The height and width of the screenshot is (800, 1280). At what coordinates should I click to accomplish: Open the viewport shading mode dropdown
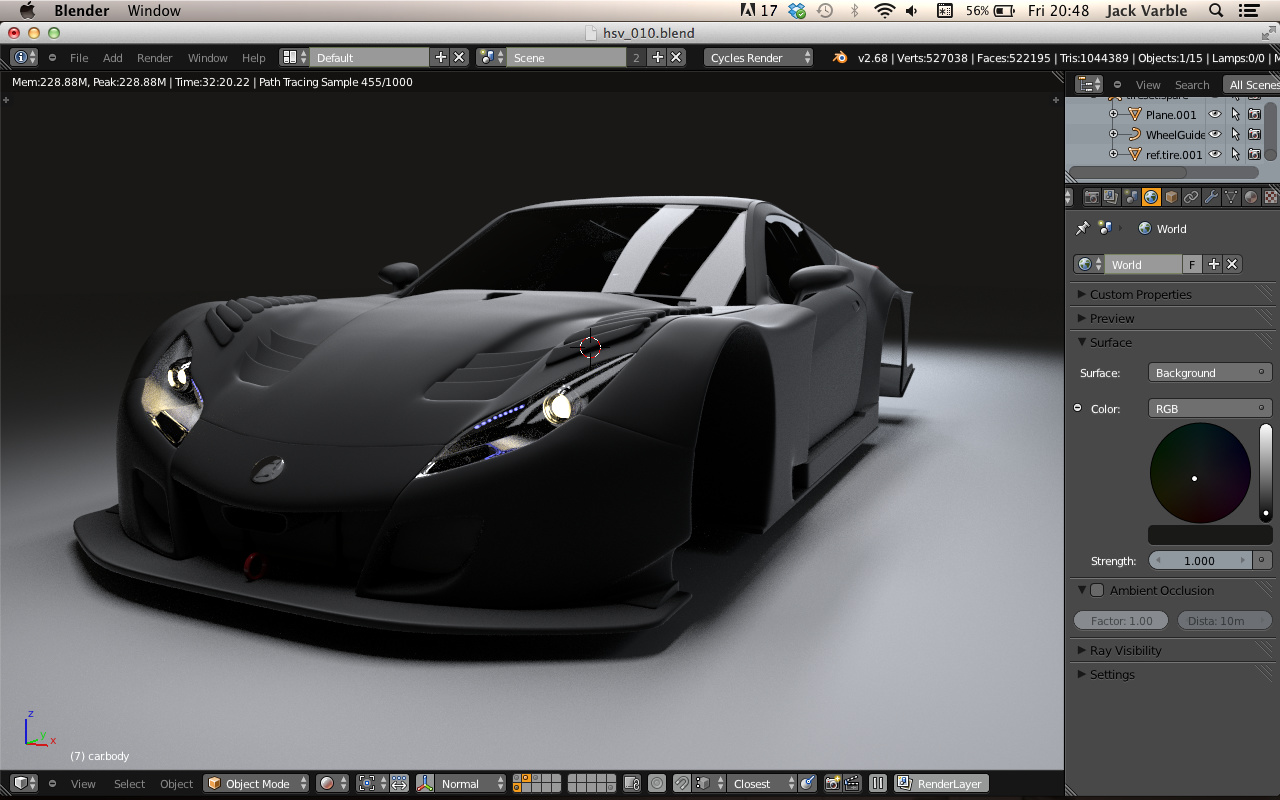point(333,784)
